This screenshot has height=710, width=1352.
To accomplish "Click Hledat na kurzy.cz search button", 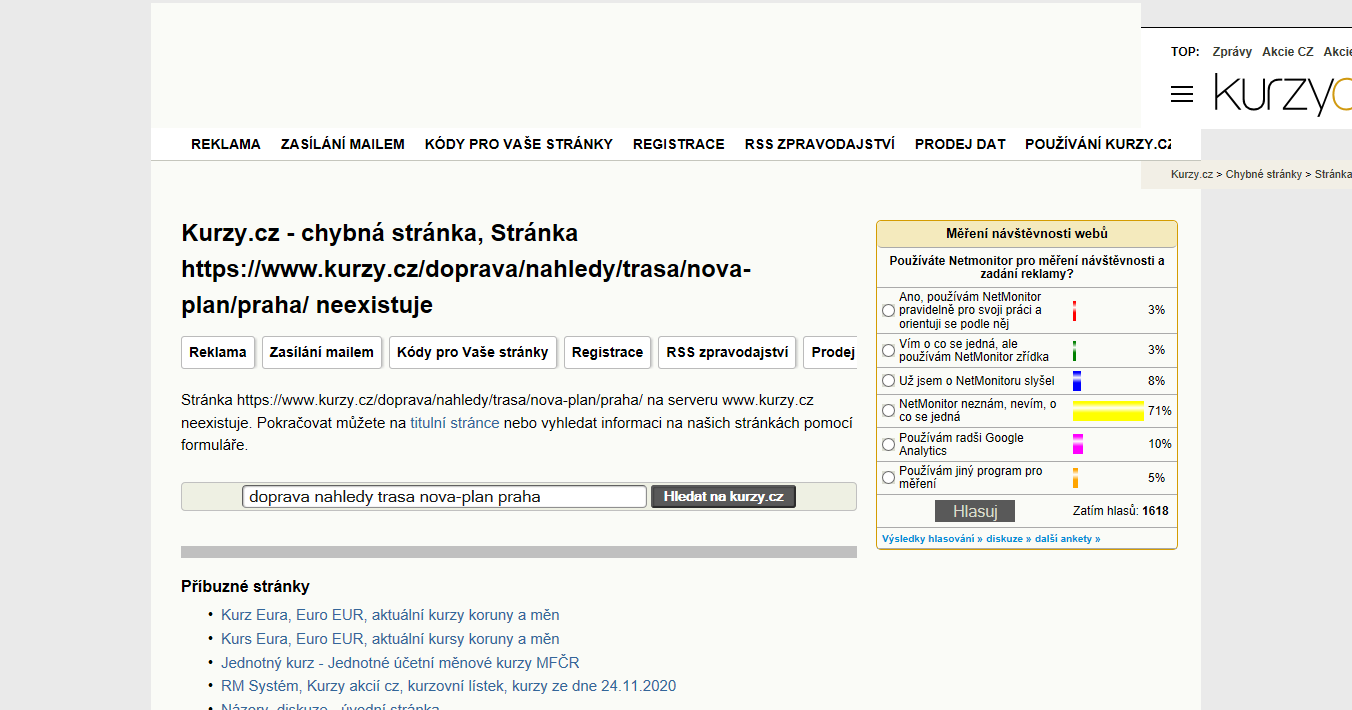I will [x=724, y=496].
